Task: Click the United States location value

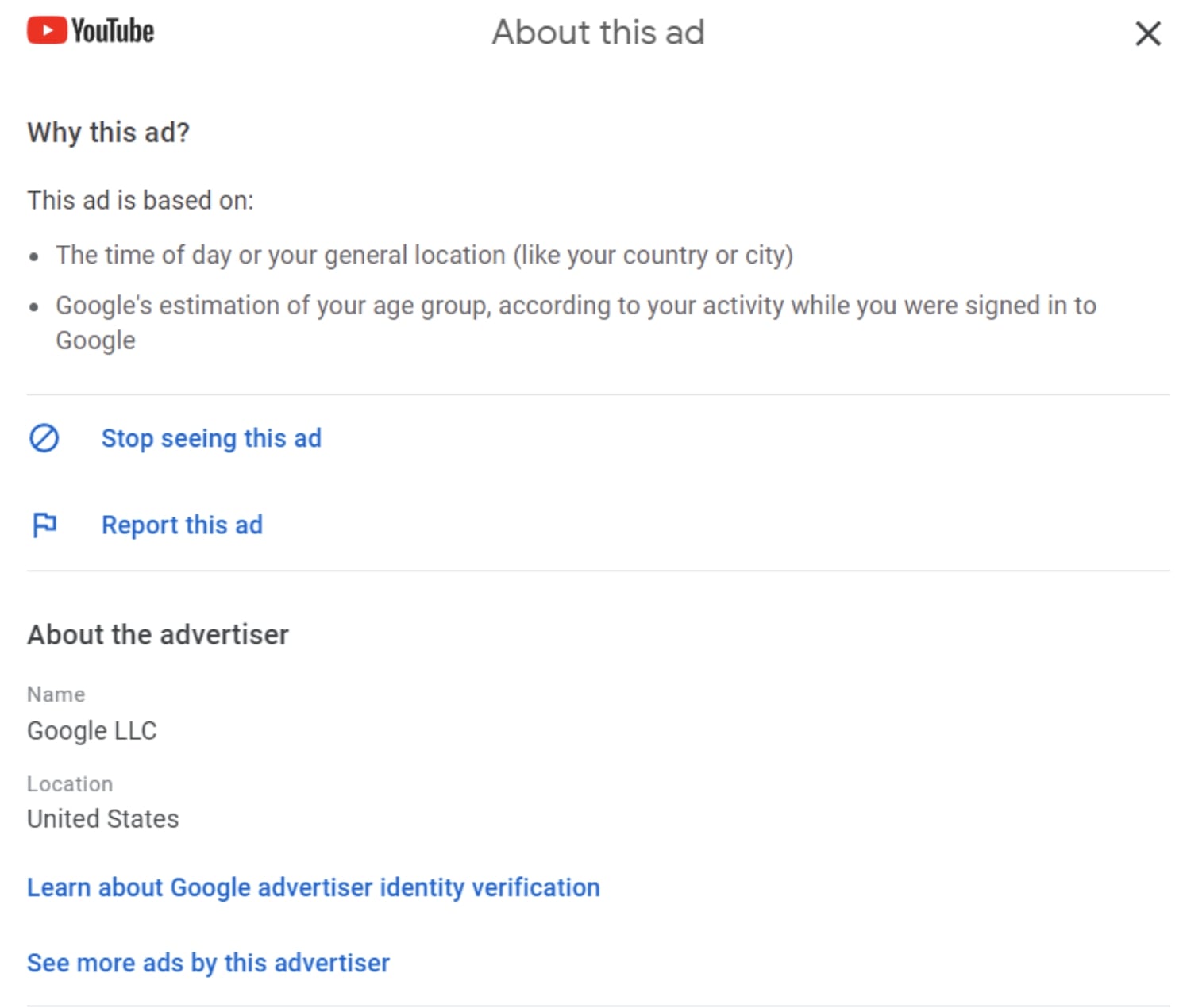Action: point(103,818)
